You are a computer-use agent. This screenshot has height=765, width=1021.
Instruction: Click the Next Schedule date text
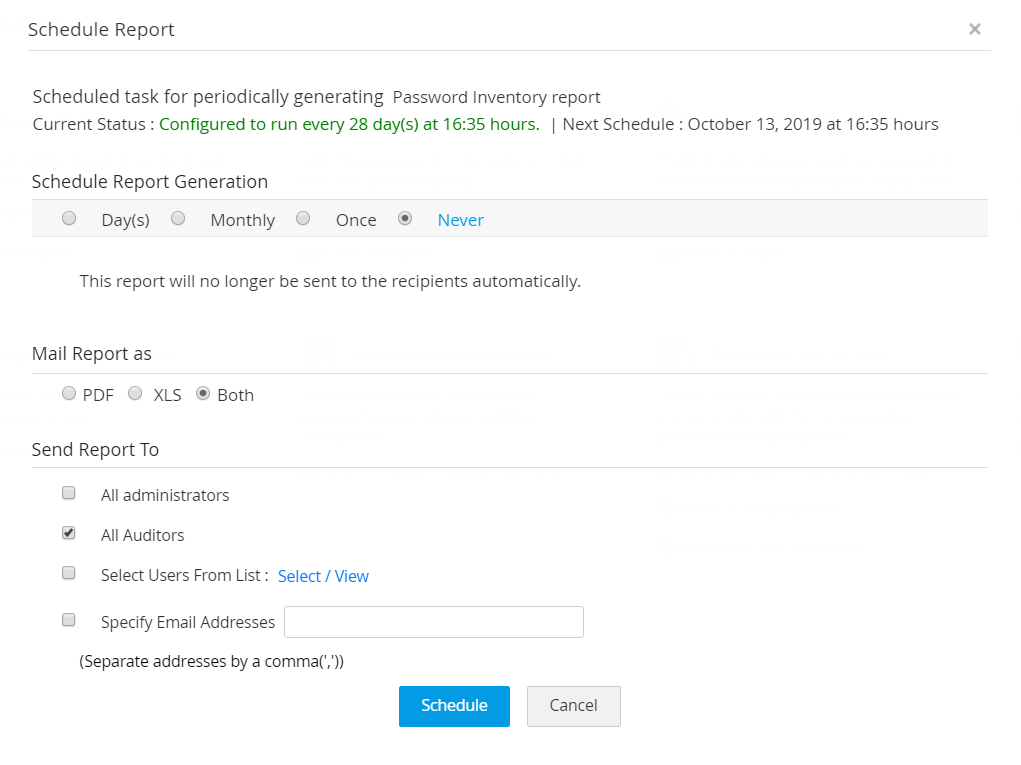point(812,125)
